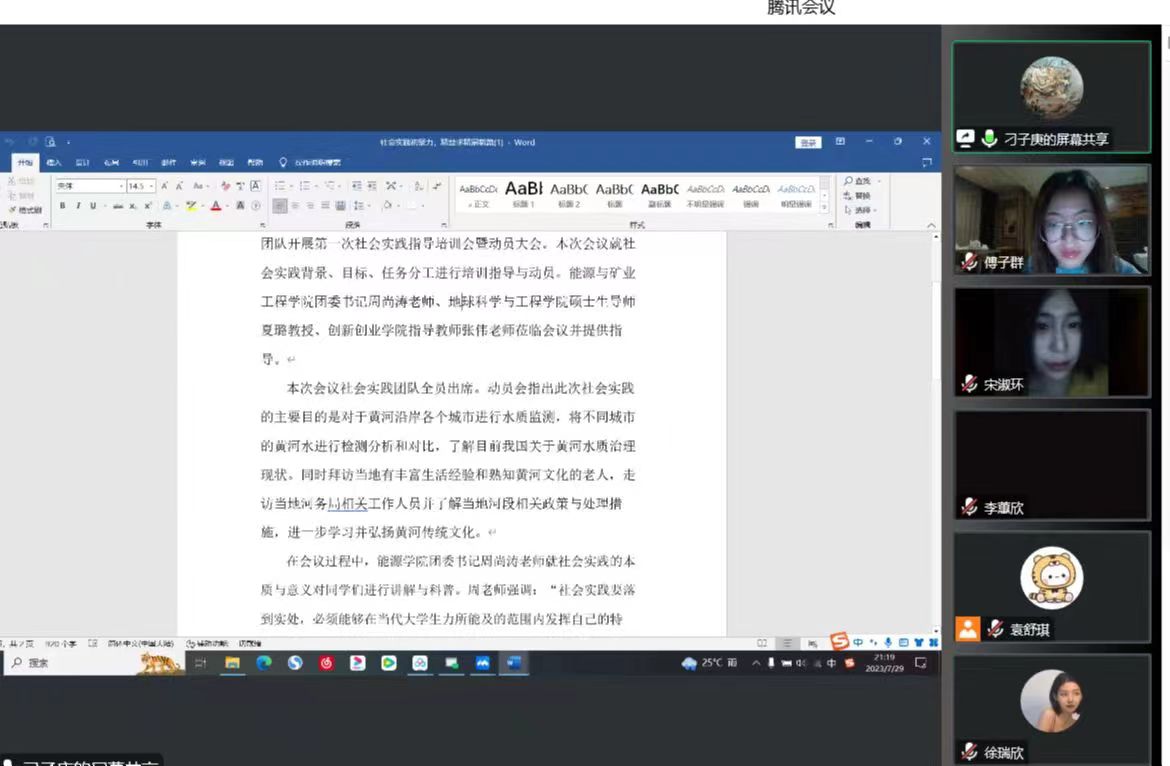Toggle Italic formatting in Word ribbon

click(77, 206)
